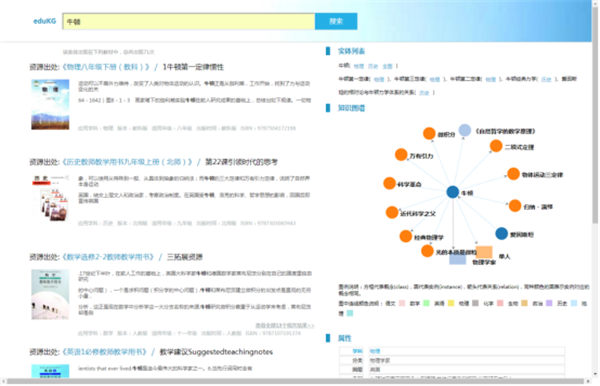
Task: Open the 数学选修2-2教师教学用书 source link
Action: pyautogui.click(x=108, y=257)
